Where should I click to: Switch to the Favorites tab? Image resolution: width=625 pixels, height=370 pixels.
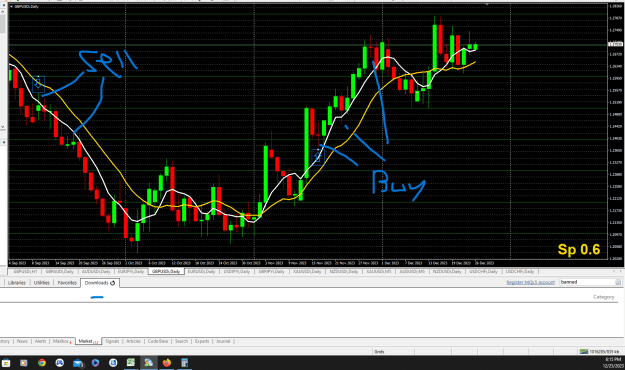[x=67, y=283]
